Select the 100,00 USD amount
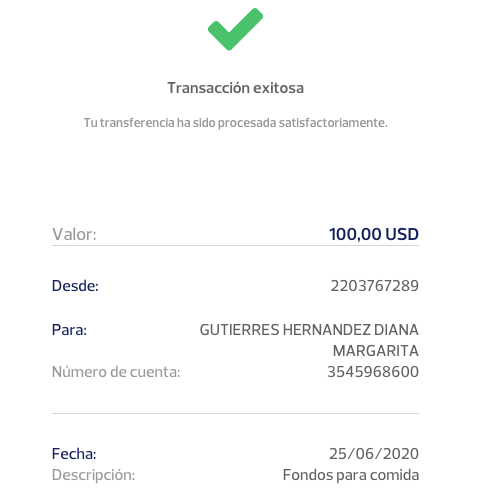Viewport: 480px width, 504px height. coord(374,234)
